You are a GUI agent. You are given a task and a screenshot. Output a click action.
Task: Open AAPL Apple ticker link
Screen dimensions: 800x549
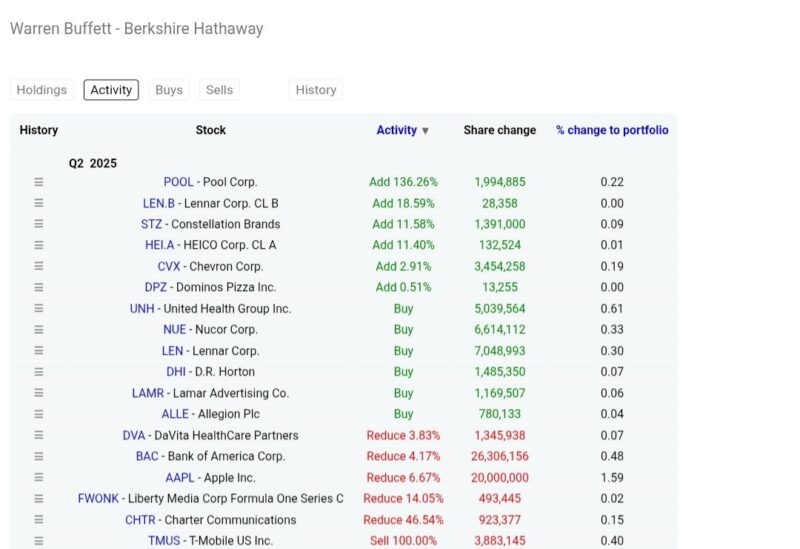coord(180,478)
